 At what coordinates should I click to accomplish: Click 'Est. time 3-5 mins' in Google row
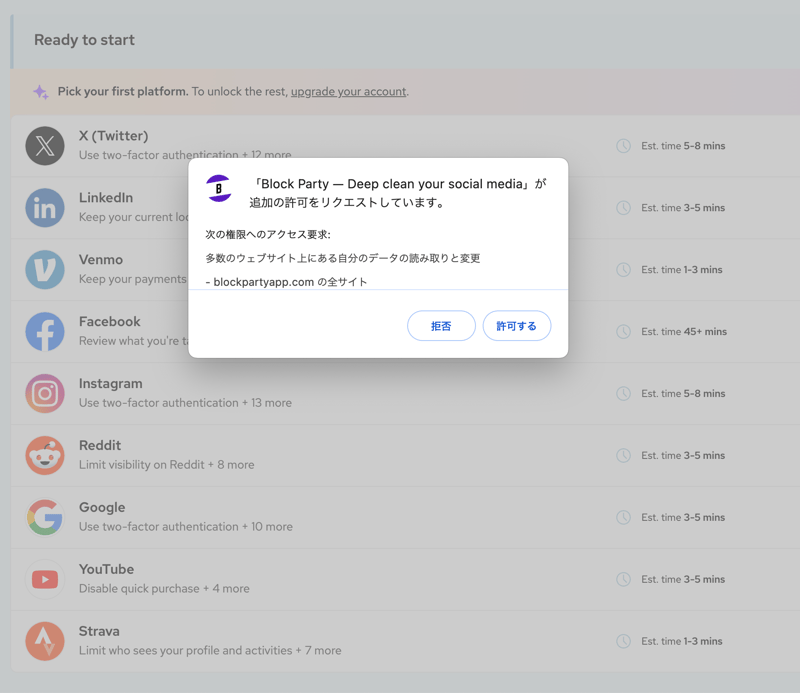tap(683, 517)
